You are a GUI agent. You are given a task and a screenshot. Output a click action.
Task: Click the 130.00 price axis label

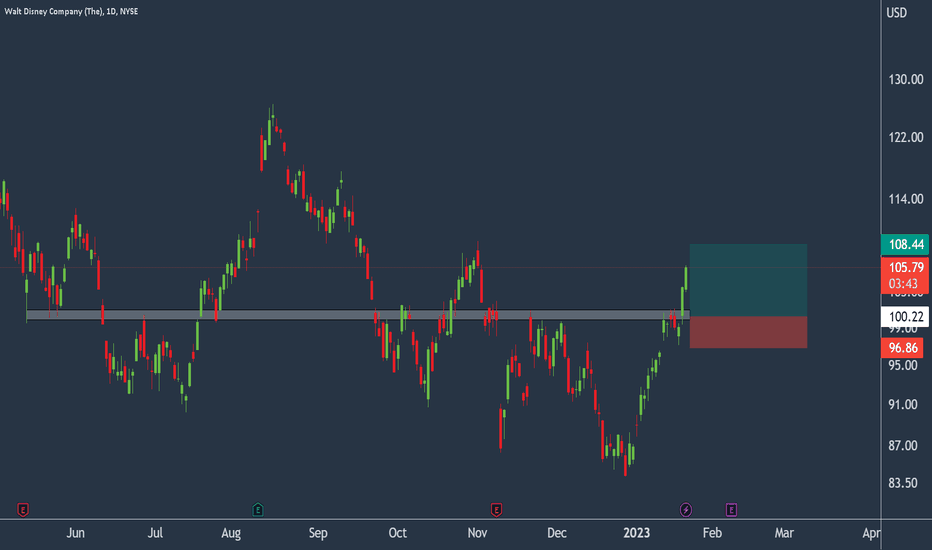[x=906, y=80]
